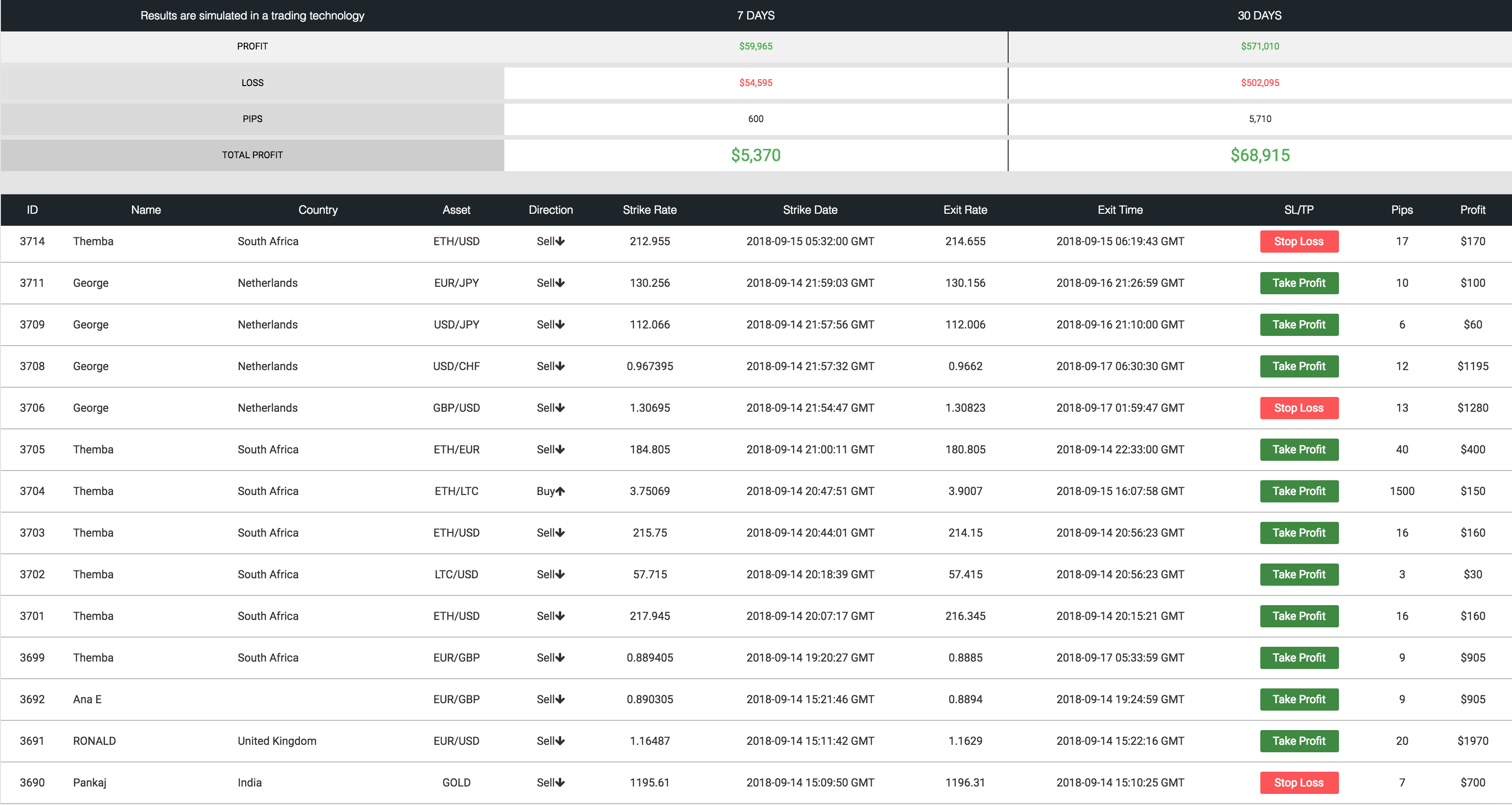The height and width of the screenshot is (805, 1512).
Task: Click the Take Profit icon for trade 3699
Action: pos(1298,658)
